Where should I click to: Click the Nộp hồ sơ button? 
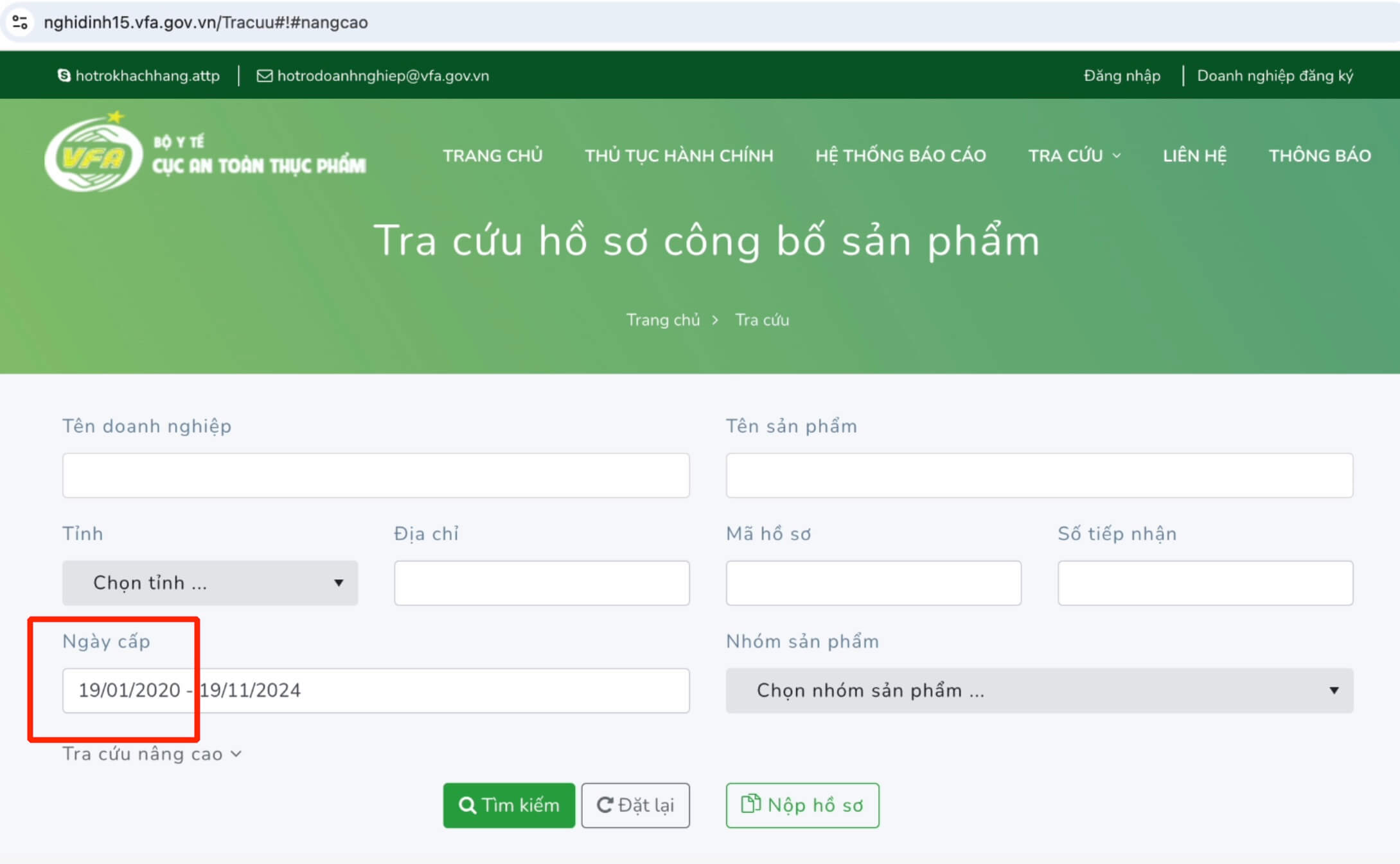point(802,806)
